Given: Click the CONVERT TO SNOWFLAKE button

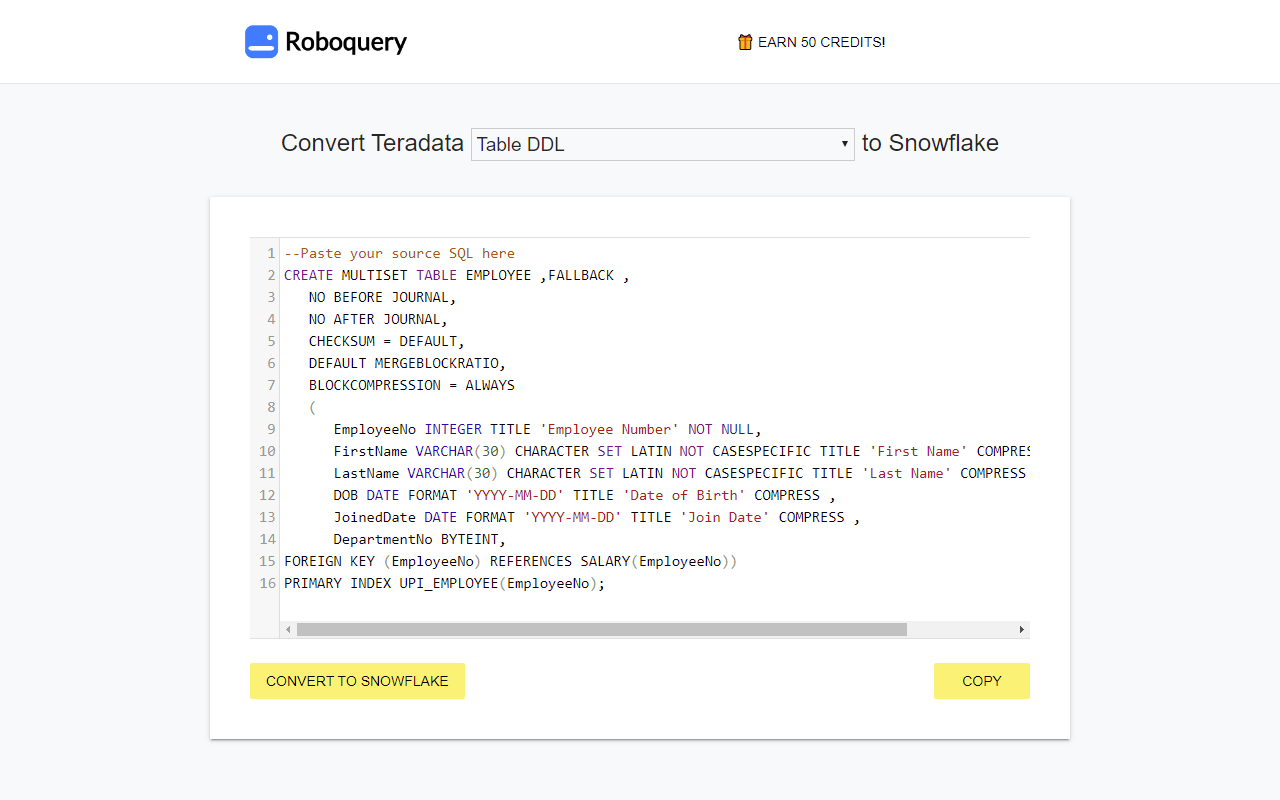Looking at the screenshot, I should tap(357, 681).
